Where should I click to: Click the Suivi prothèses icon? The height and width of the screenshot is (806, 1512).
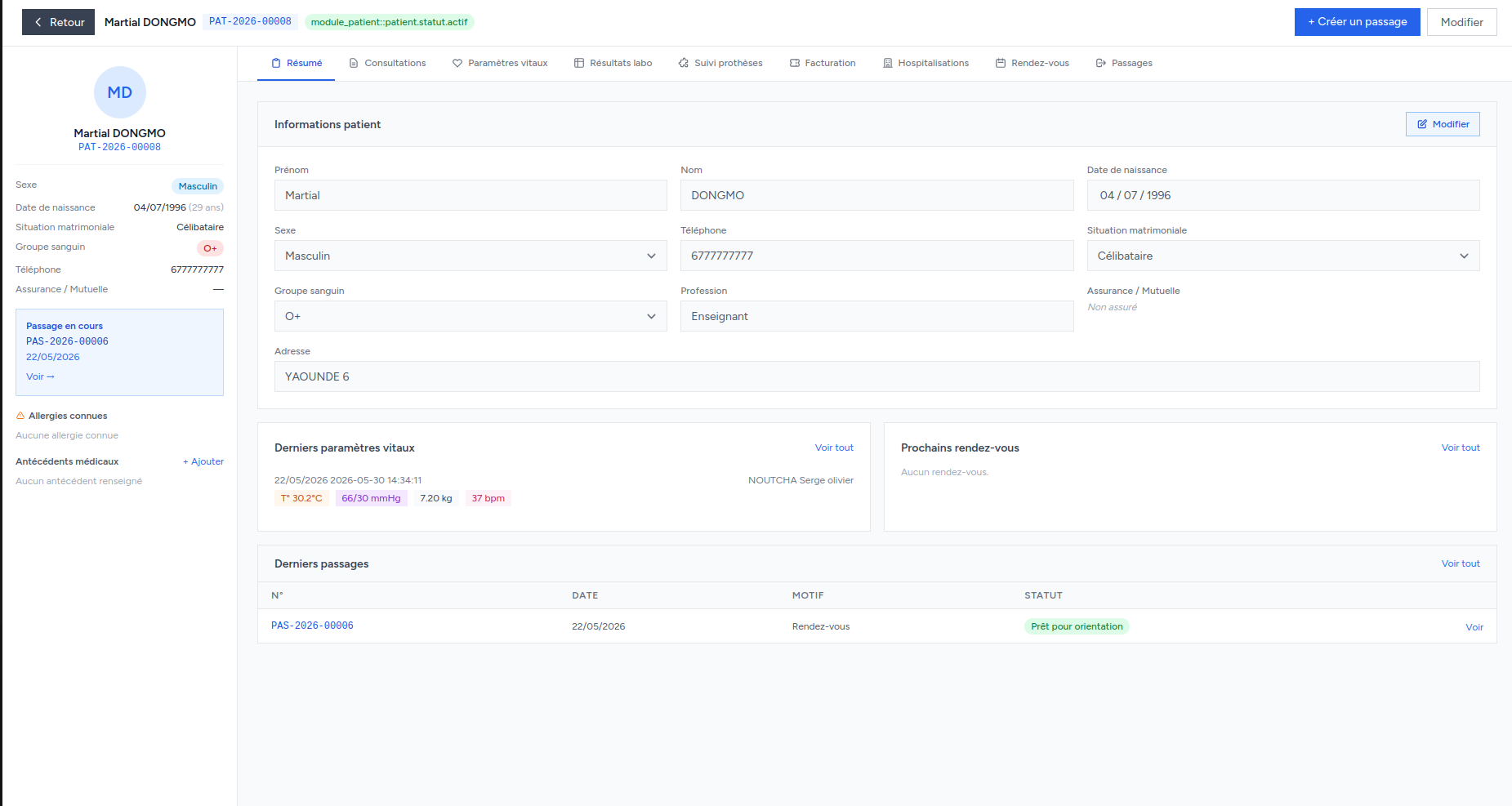[x=684, y=63]
